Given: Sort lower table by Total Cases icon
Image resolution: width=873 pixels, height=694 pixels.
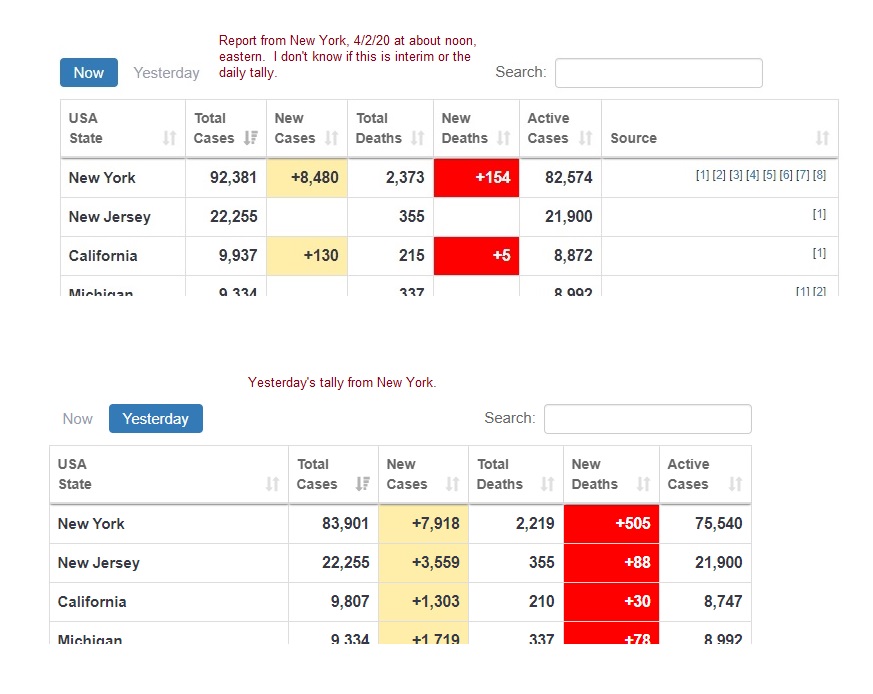Looking at the screenshot, I should 362,483.
